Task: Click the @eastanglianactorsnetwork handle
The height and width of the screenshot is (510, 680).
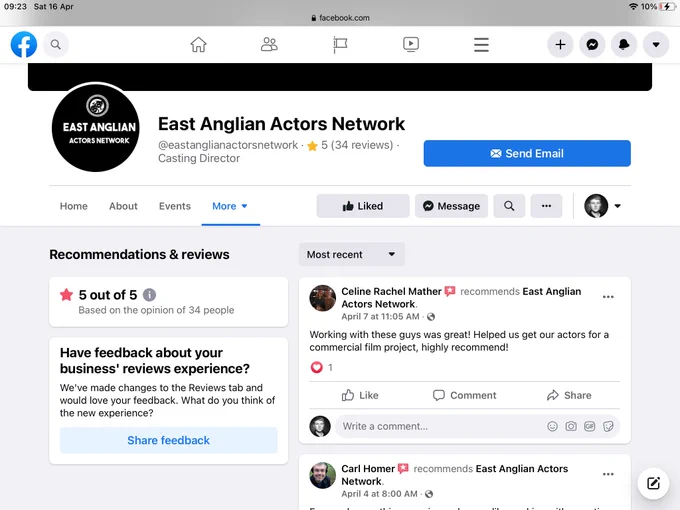Action: point(228,145)
